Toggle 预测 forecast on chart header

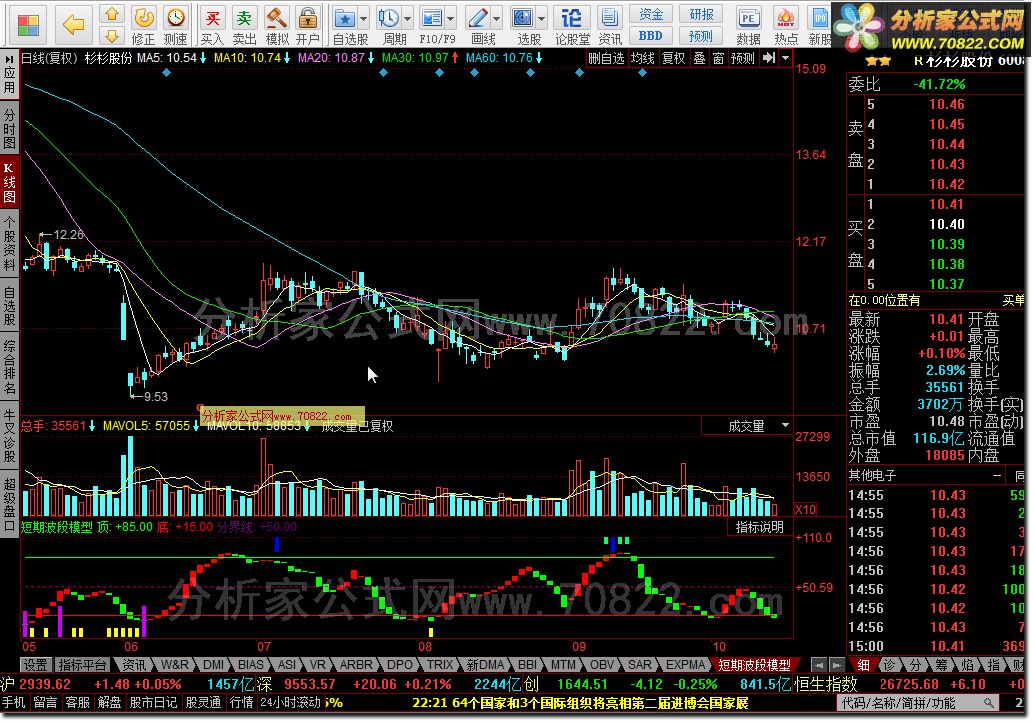[x=742, y=58]
